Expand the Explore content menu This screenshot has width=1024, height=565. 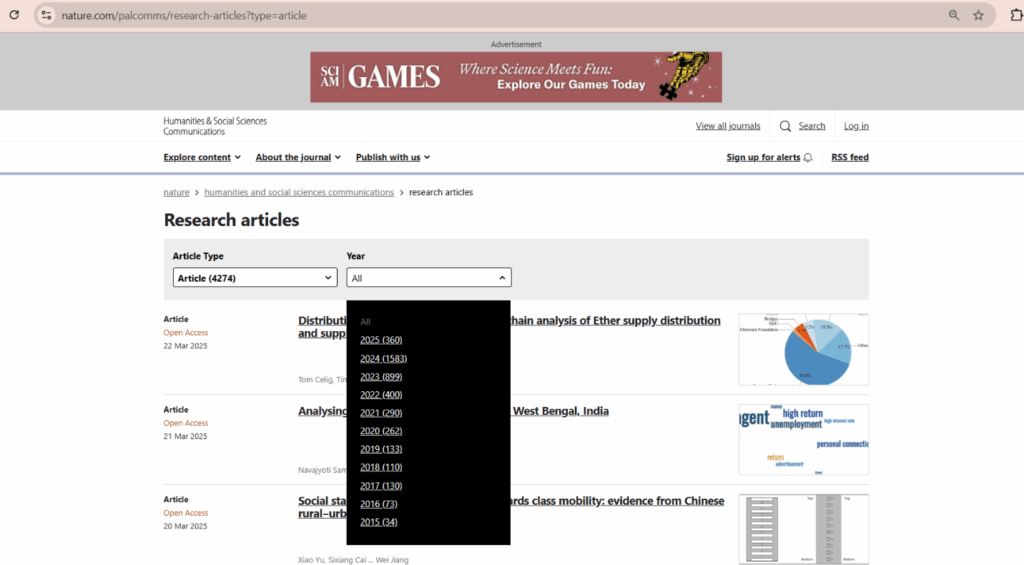coord(202,157)
